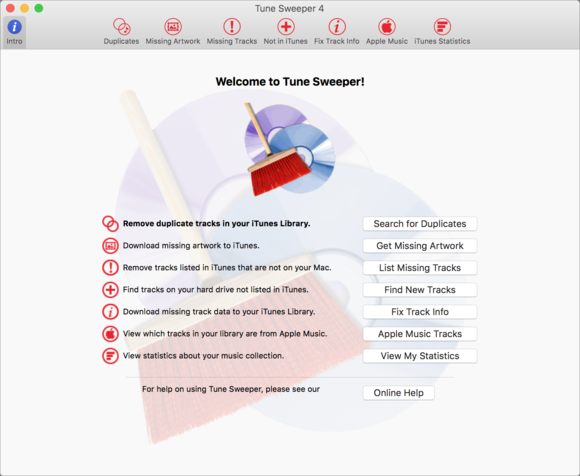Close the Tune Sweeper window
The height and width of the screenshot is (476, 580).
tap(10, 8)
